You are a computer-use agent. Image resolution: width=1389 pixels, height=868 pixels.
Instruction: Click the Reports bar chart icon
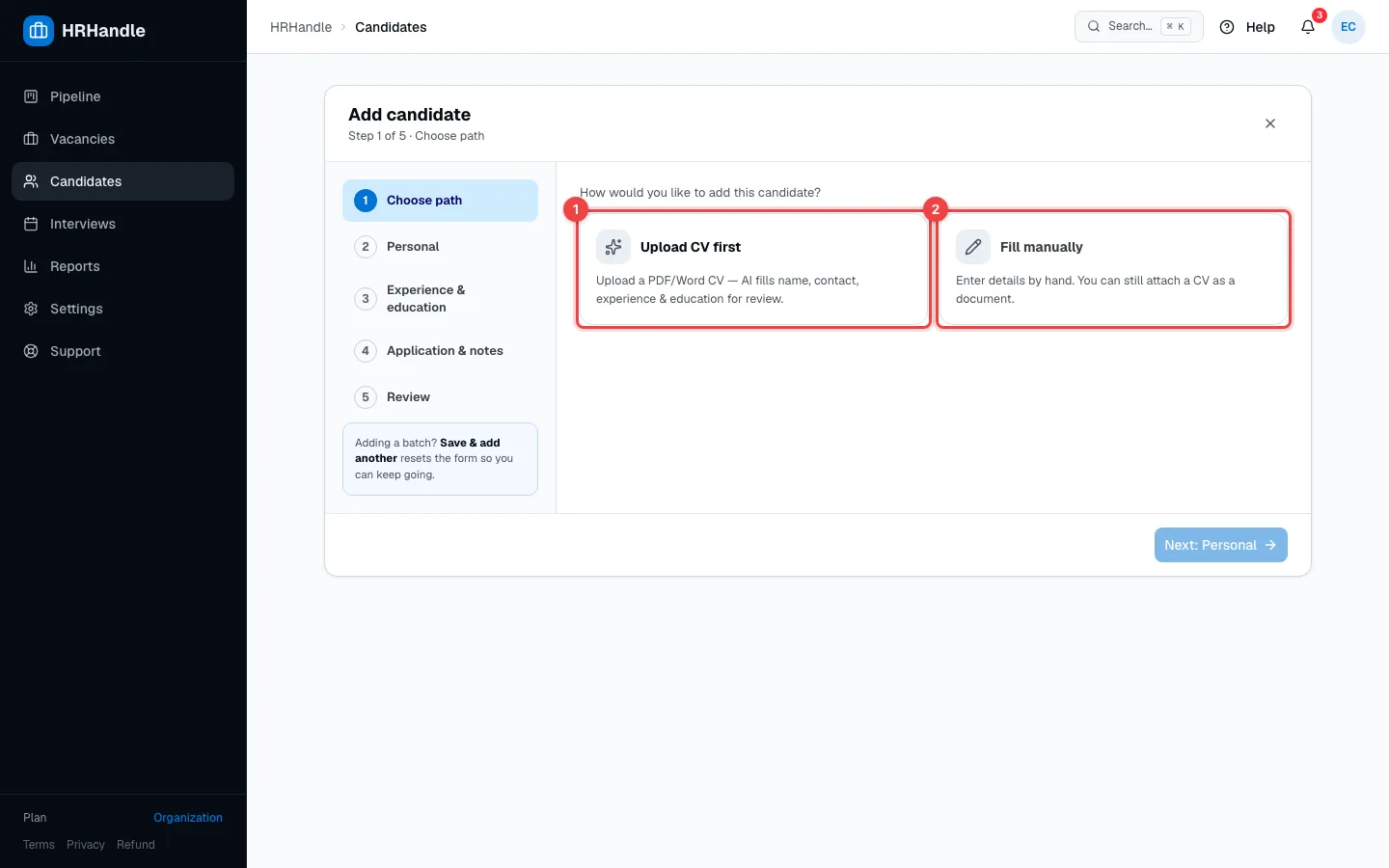pyautogui.click(x=31, y=266)
